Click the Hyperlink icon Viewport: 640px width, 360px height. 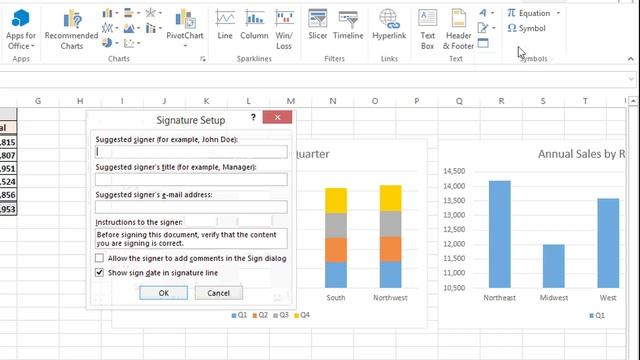click(x=389, y=19)
